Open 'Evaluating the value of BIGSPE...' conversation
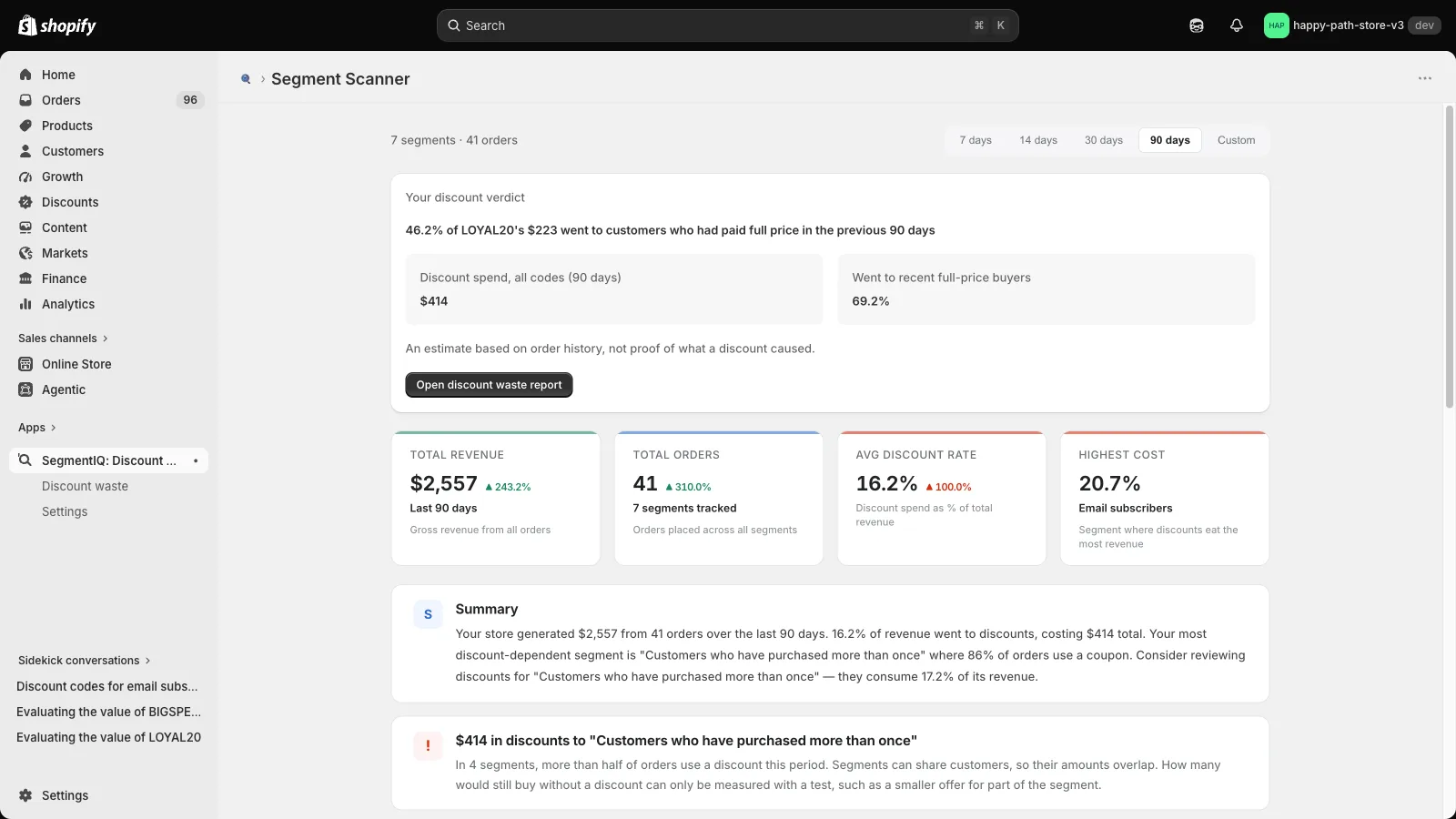The image size is (1456, 819). 108,712
